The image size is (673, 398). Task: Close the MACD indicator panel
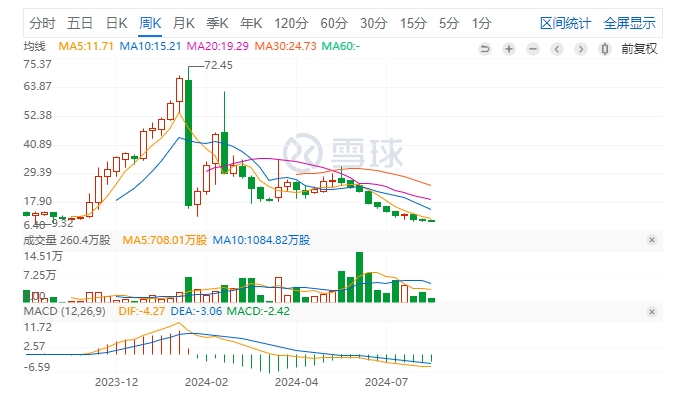pos(652,312)
